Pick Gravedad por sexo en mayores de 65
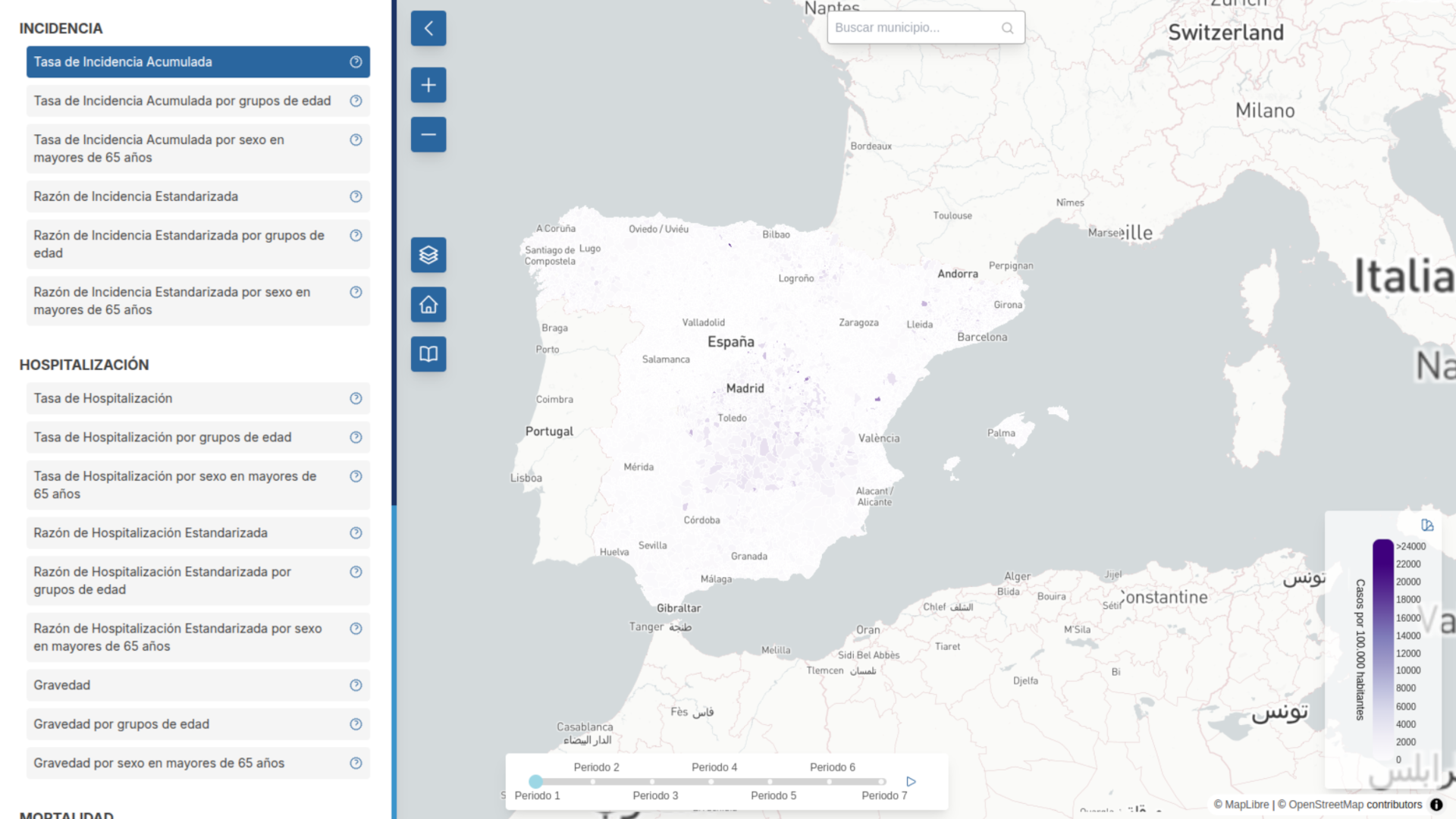1456x819 pixels. point(198,764)
